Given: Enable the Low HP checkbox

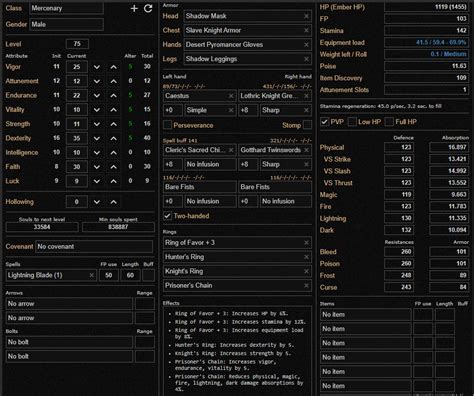Looking at the screenshot, I should pos(352,122).
